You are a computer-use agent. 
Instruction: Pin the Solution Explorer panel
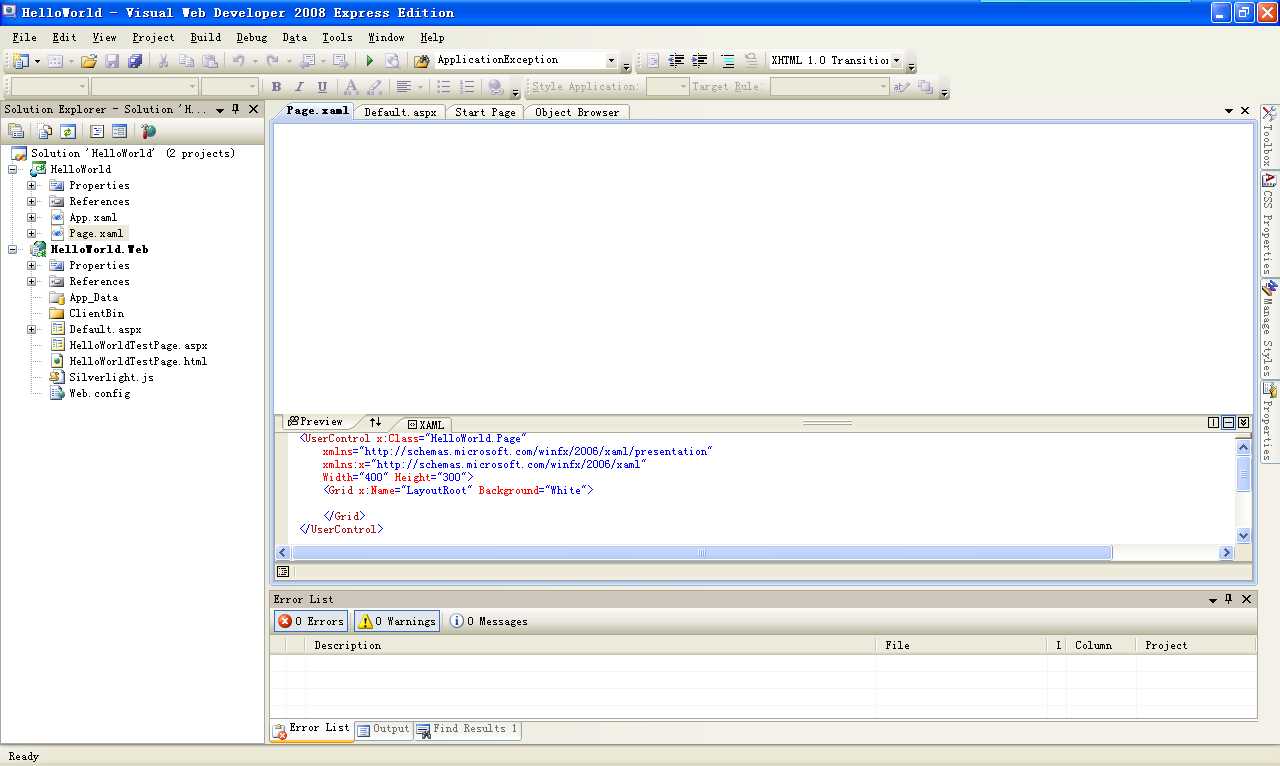(x=236, y=109)
